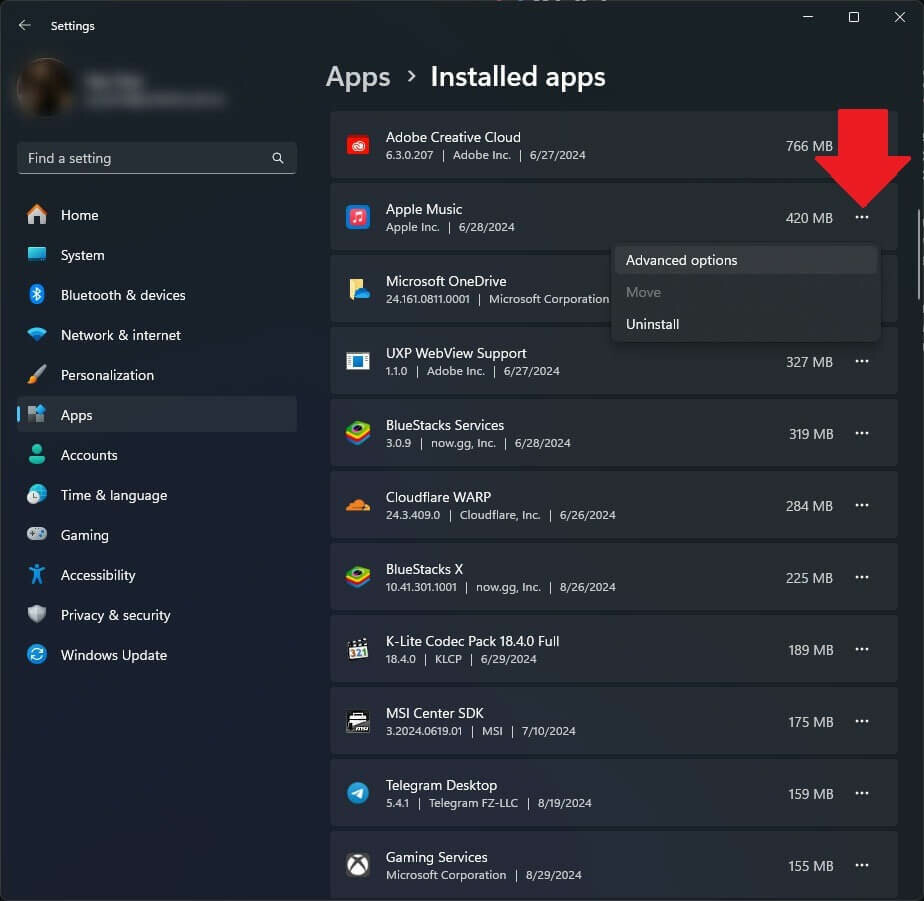Open more options for UXP WebView Support

(862, 361)
